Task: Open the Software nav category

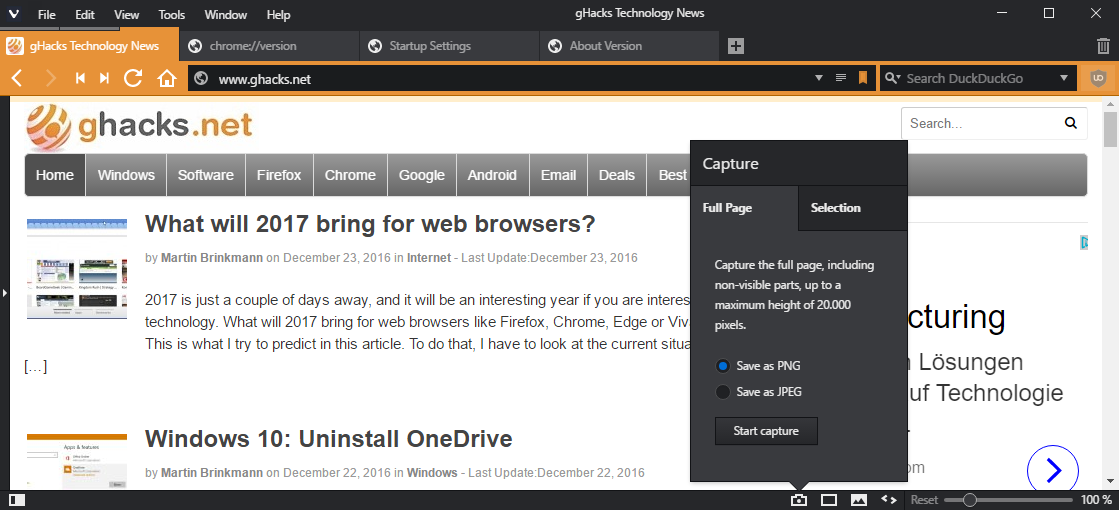Action: (206, 175)
